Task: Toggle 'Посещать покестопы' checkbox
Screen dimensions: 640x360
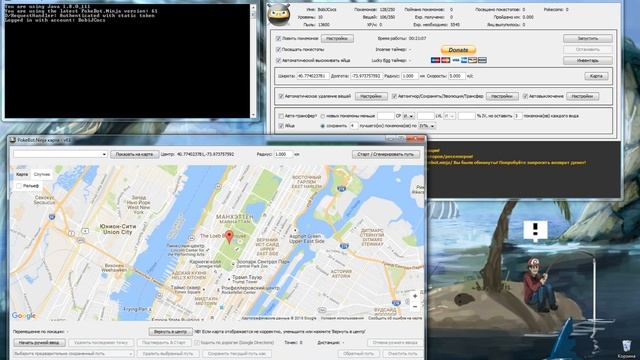Action: (278, 49)
